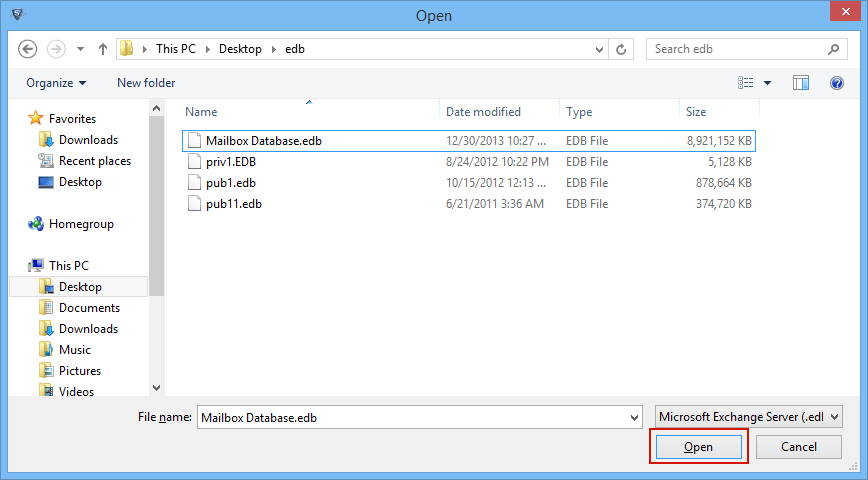Open the recent locations dropdown arrow
Viewport: 868px width, 480px height.
click(x=80, y=49)
